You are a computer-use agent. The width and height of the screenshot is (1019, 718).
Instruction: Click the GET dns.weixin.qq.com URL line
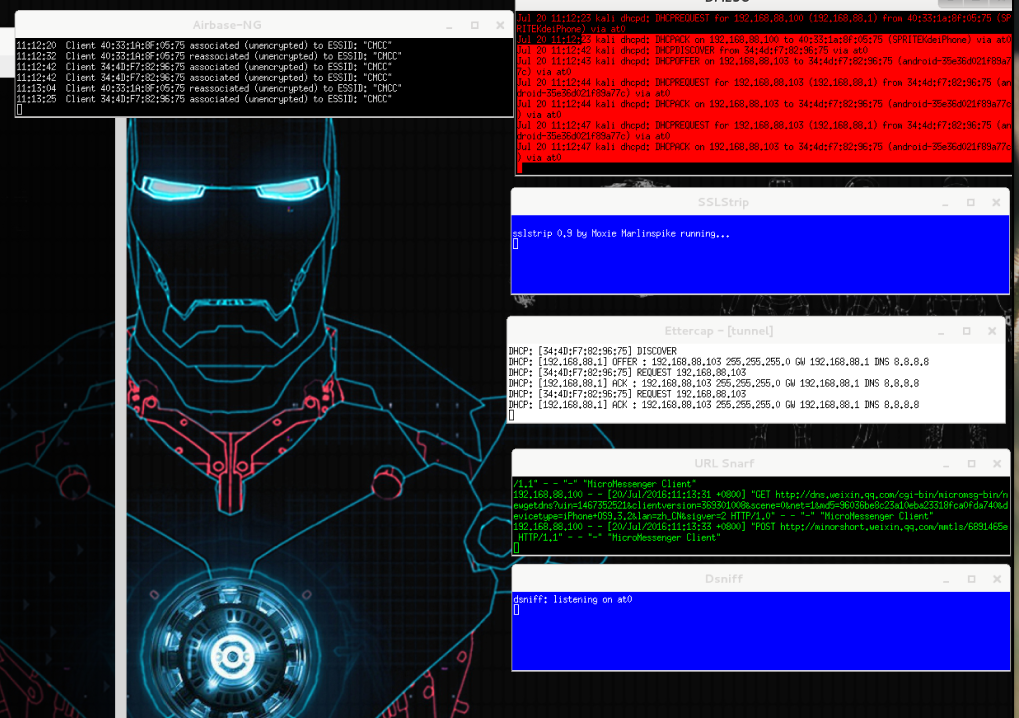[760, 506]
